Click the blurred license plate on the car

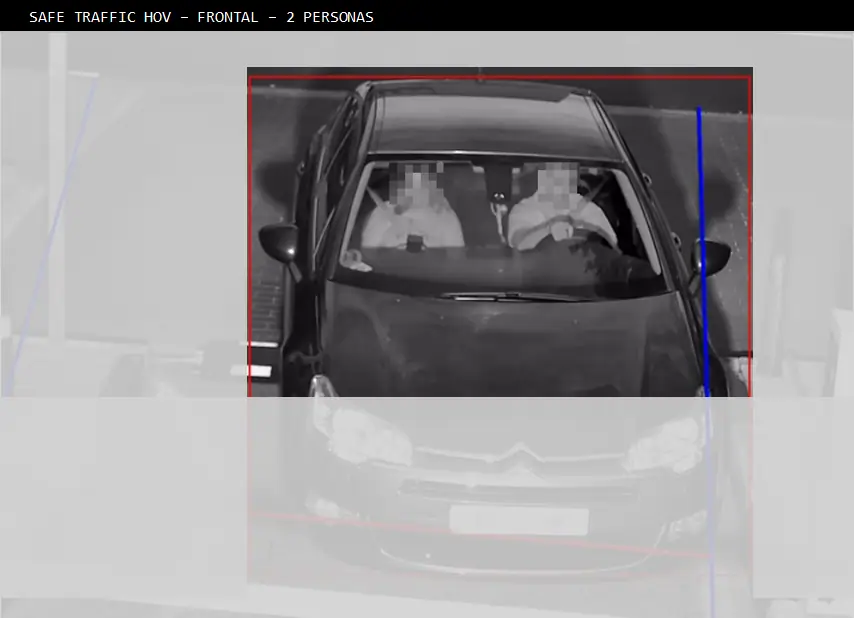tap(519, 520)
